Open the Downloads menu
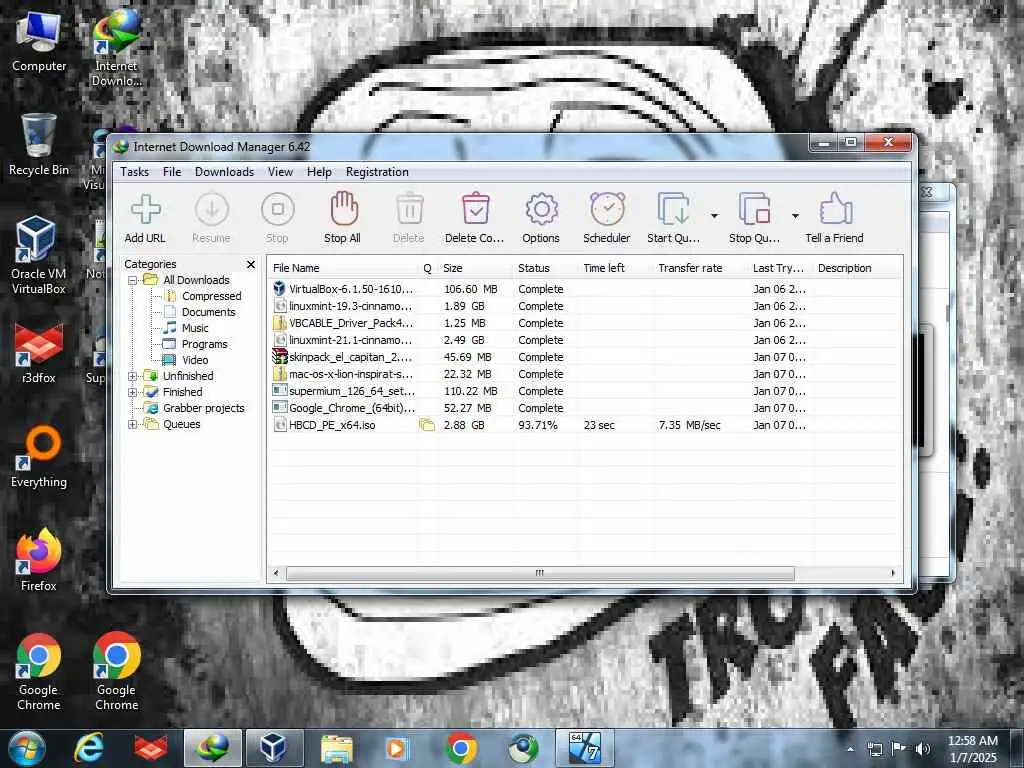Image resolution: width=1024 pixels, height=768 pixels. point(224,172)
